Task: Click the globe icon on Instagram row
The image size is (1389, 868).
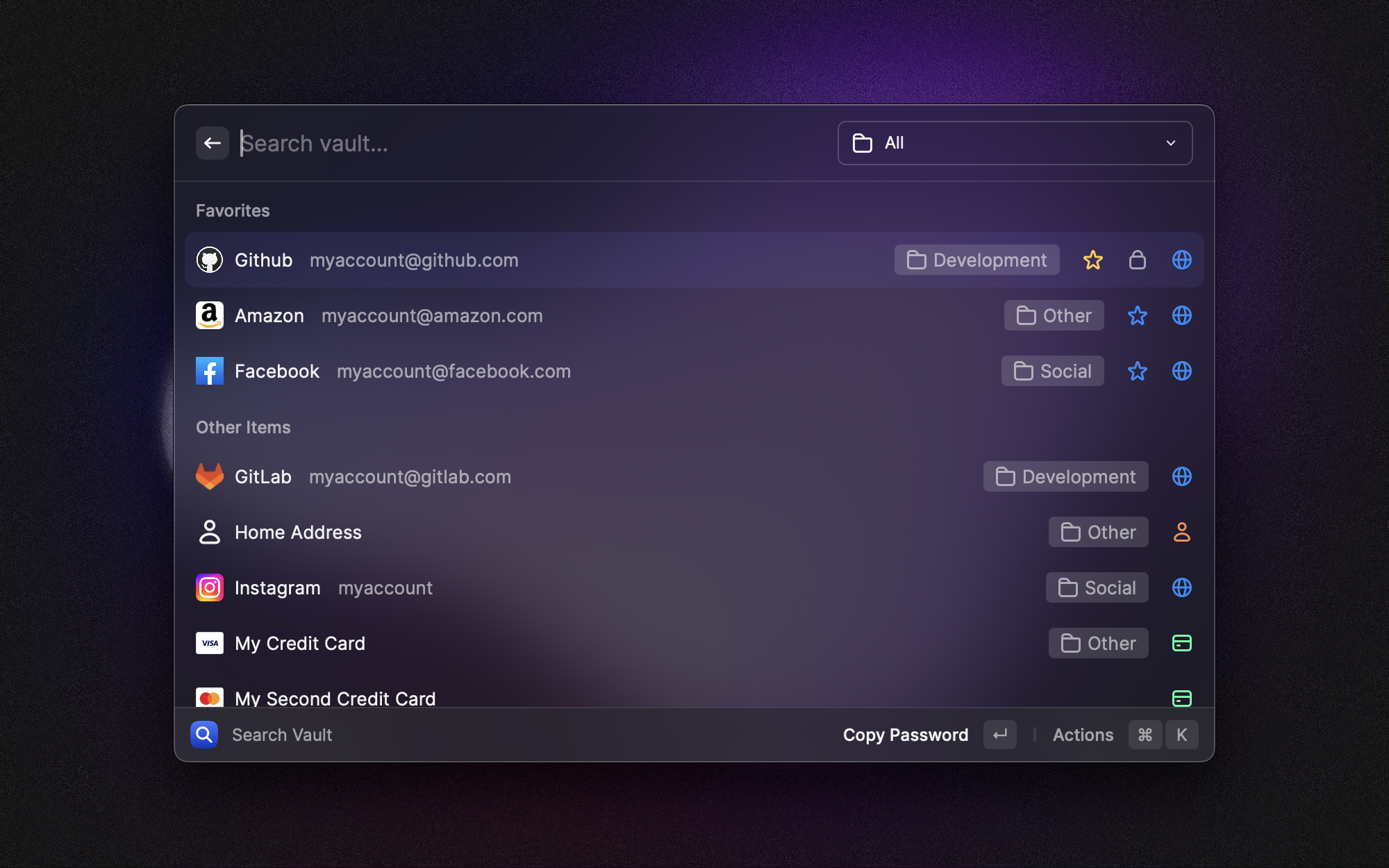Action: point(1181,587)
